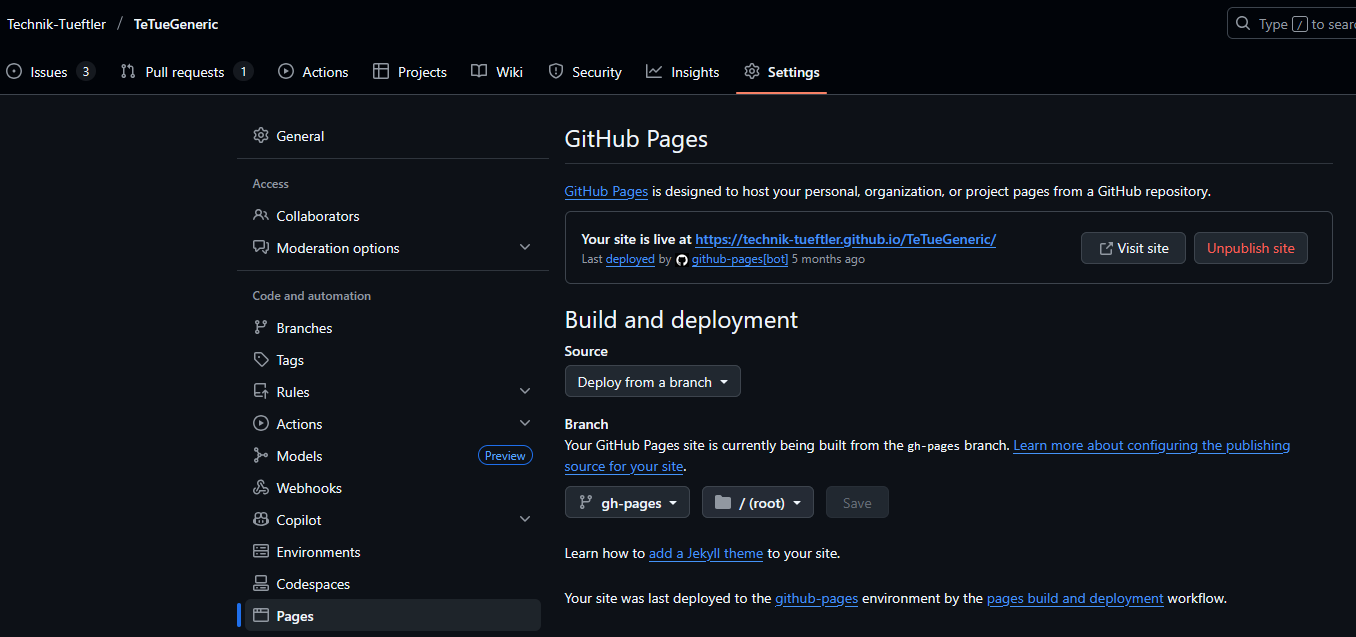Viewport: 1356px width, 637px height.
Task: Click the Branches git-branch icon in sidebar
Action: (x=261, y=328)
